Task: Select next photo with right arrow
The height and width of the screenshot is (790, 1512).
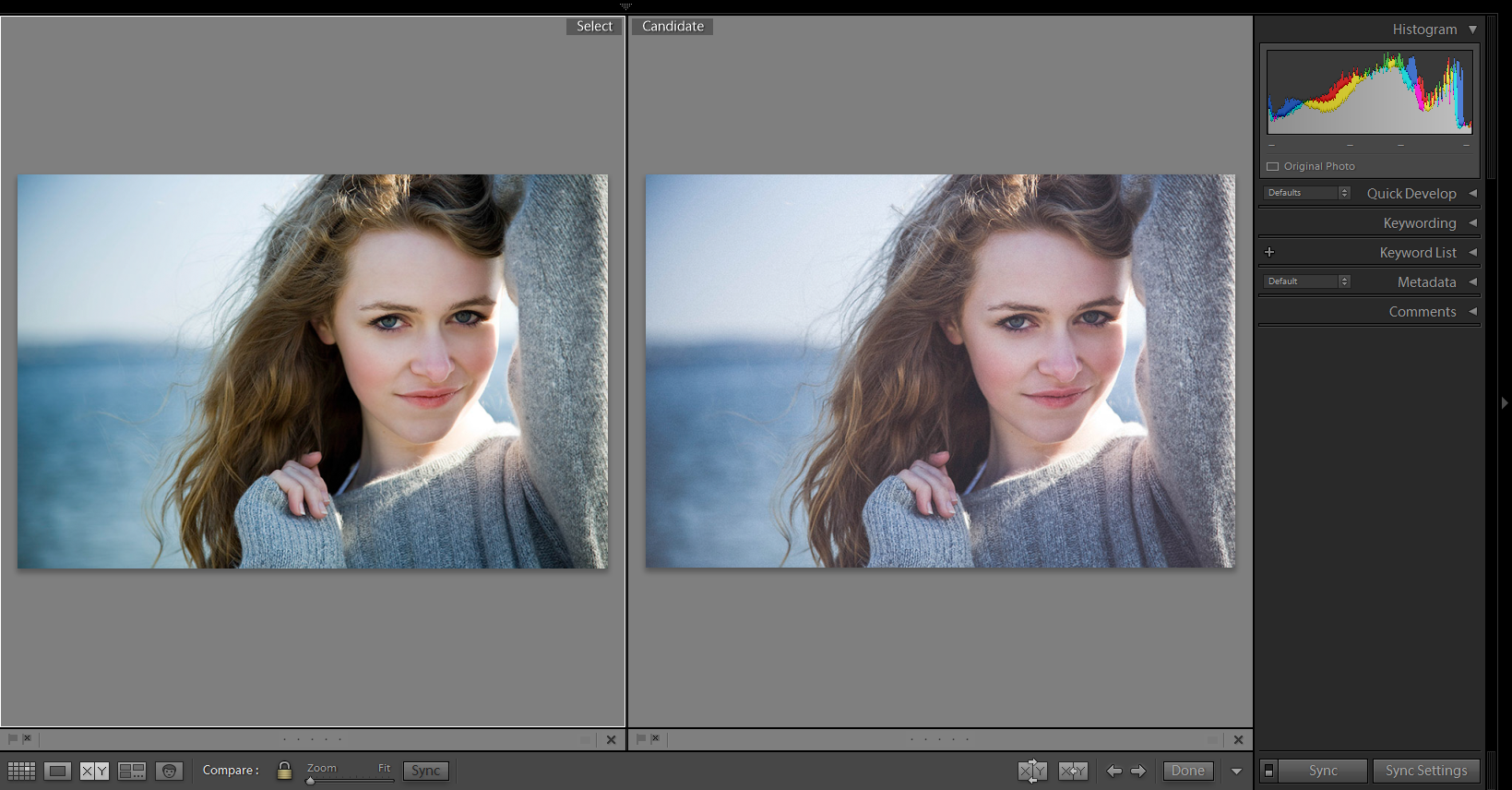Action: (x=1138, y=771)
